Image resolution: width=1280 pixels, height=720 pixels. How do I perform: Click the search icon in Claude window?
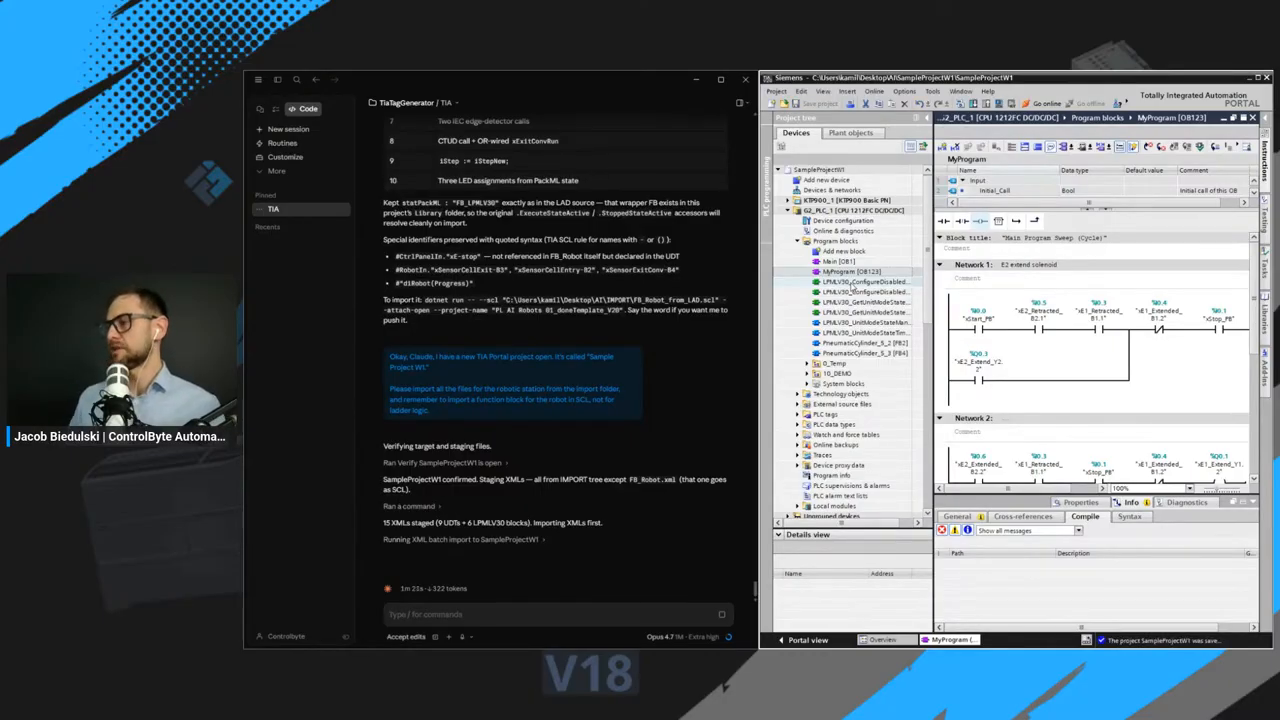point(297,80)
